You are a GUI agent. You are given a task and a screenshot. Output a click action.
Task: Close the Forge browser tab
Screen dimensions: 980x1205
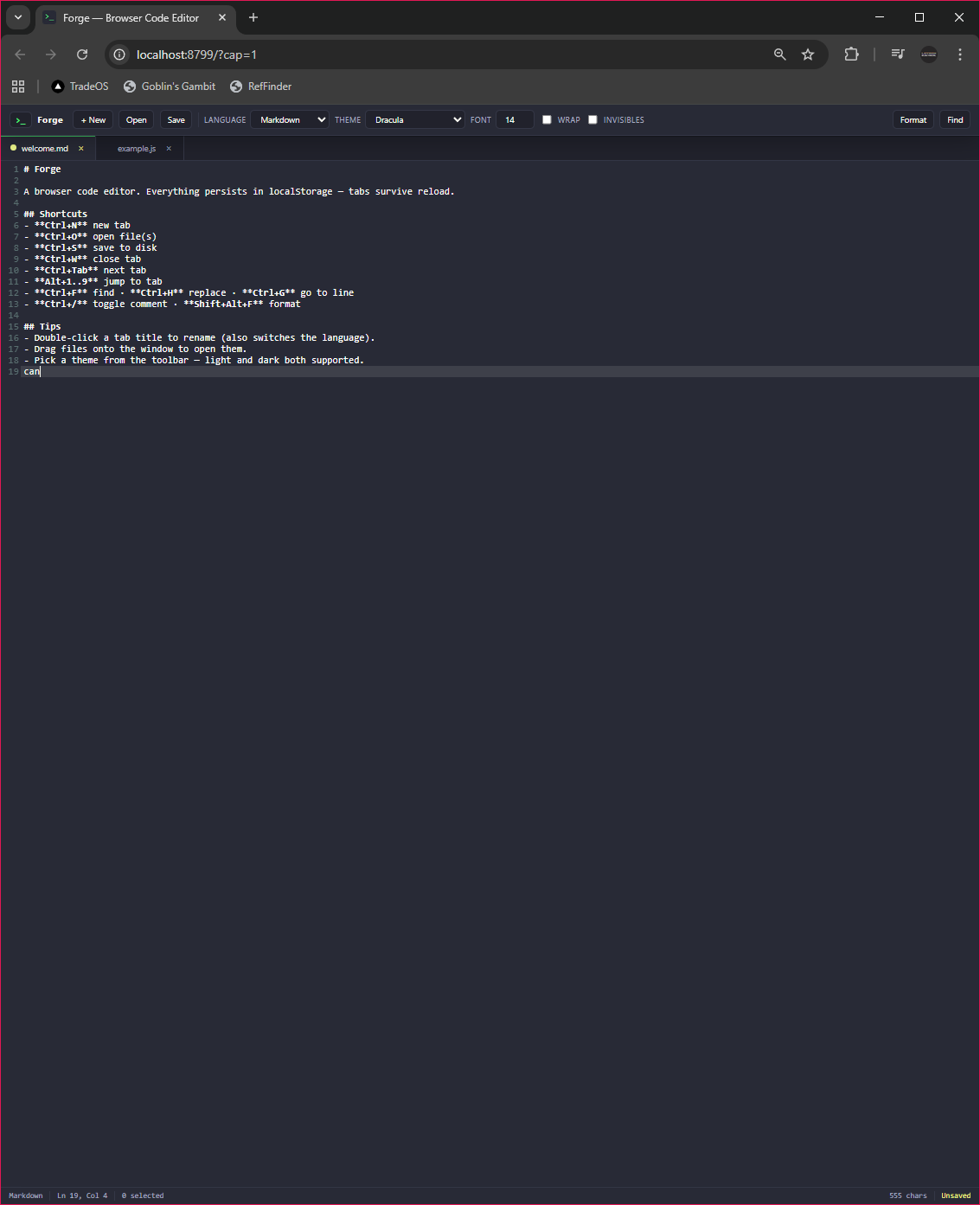[222, 17]
